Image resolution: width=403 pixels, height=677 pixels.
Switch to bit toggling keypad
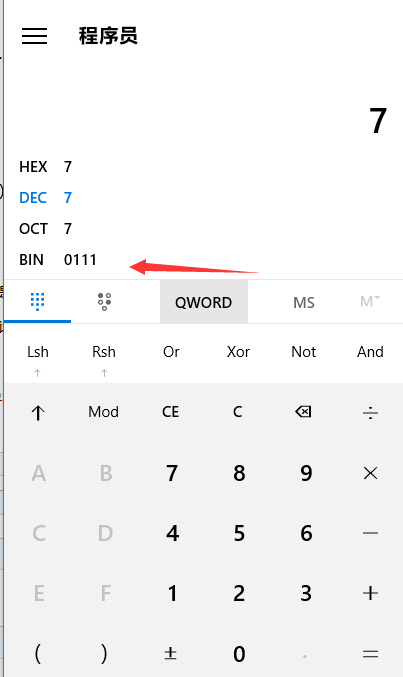104,301
